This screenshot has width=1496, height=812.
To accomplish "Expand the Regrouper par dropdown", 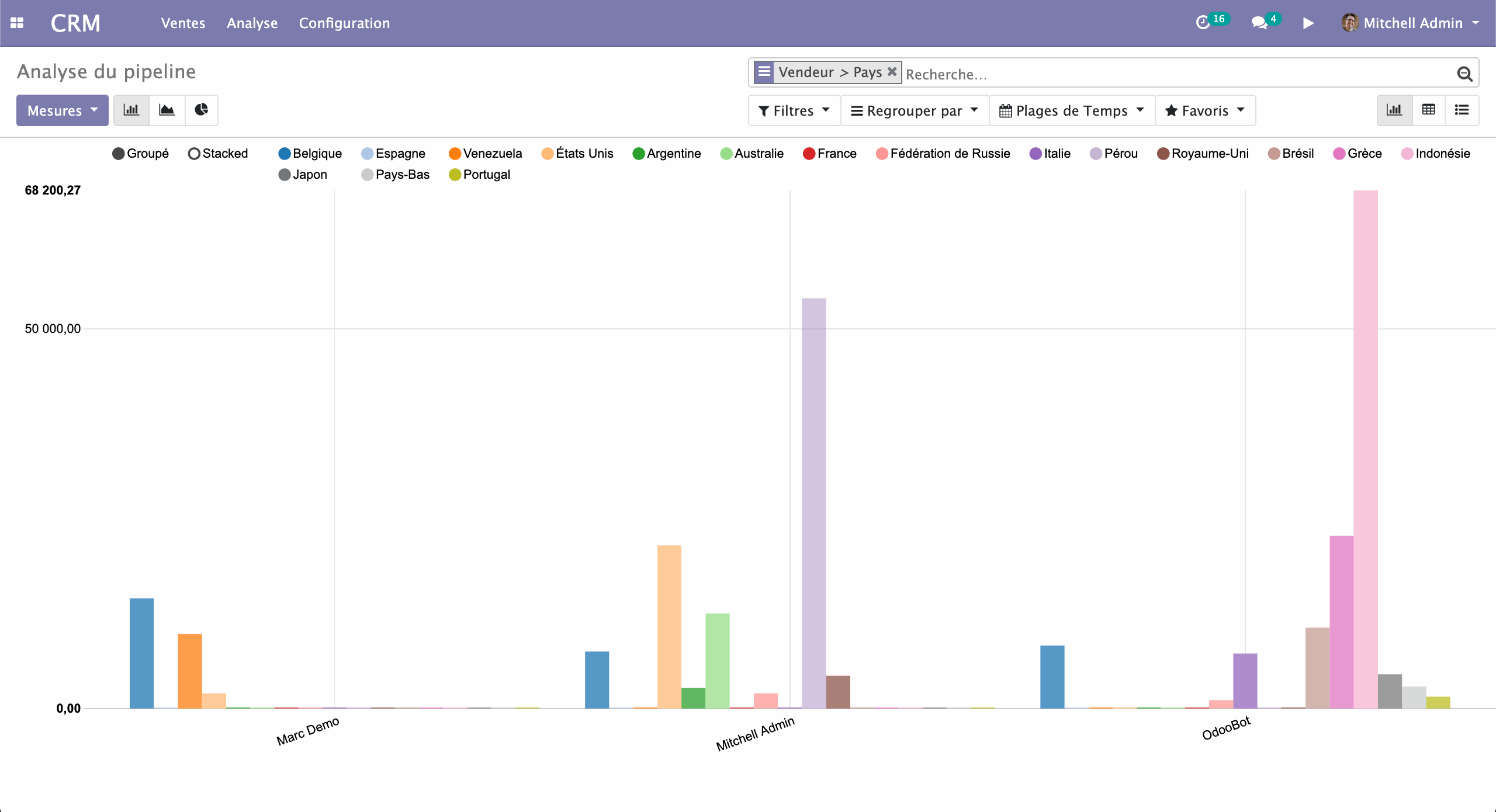I will click(x=914, y=110).
